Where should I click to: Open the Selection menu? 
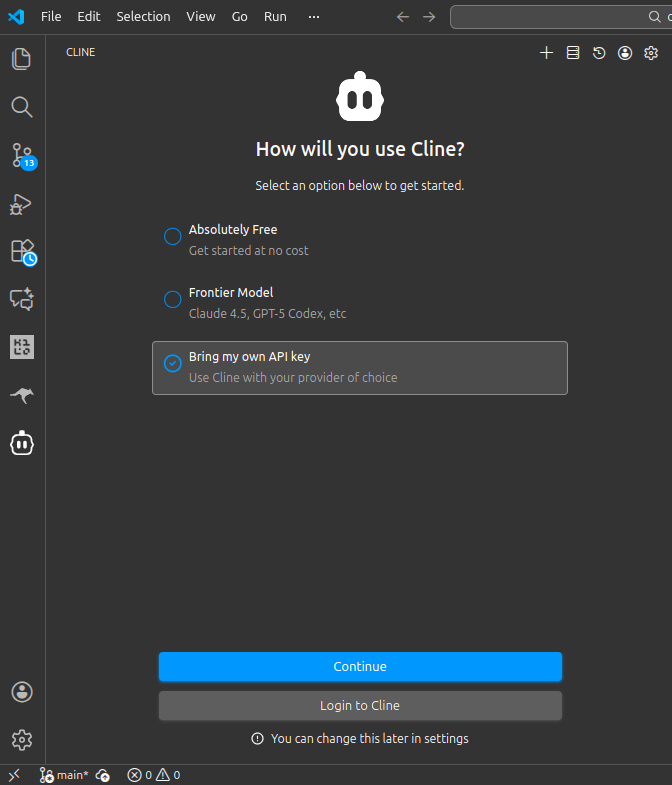pyautogui.click(x=143, y=17)
